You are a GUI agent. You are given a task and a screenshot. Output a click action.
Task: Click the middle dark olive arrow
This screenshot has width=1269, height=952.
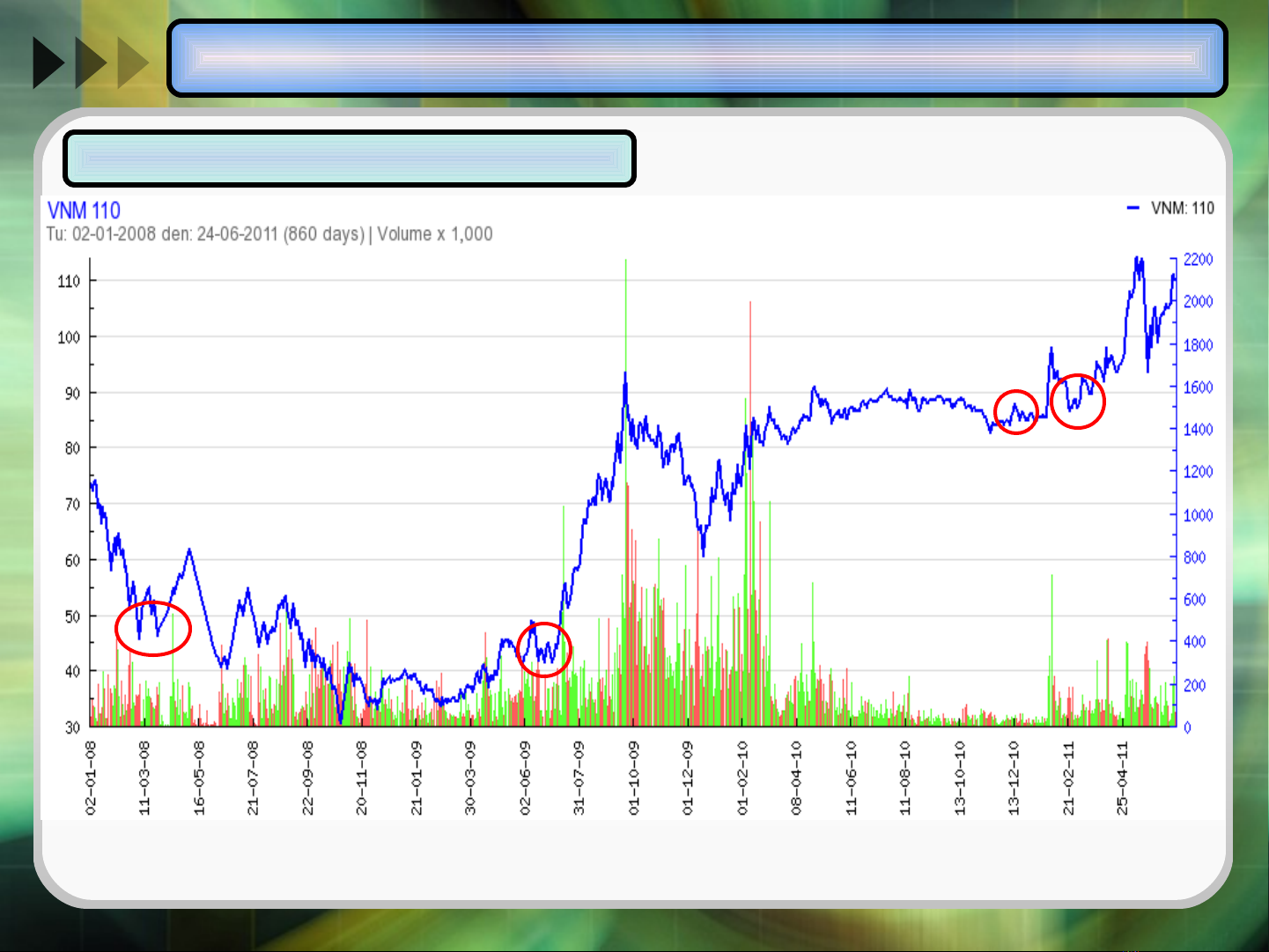point(90,63)
